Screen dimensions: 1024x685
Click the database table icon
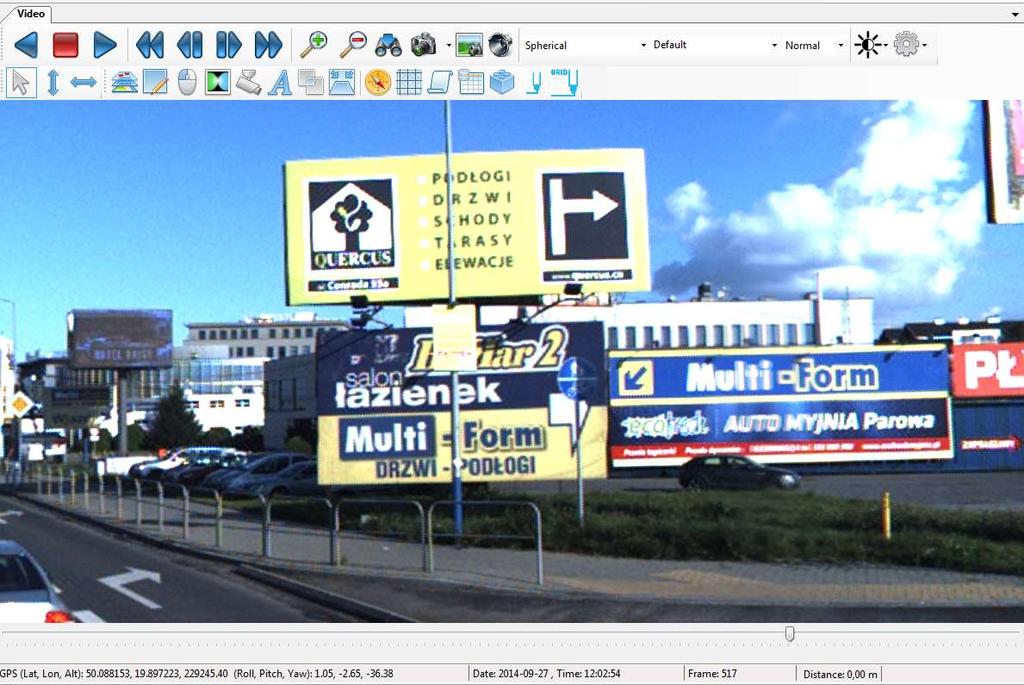coord(471,82)
